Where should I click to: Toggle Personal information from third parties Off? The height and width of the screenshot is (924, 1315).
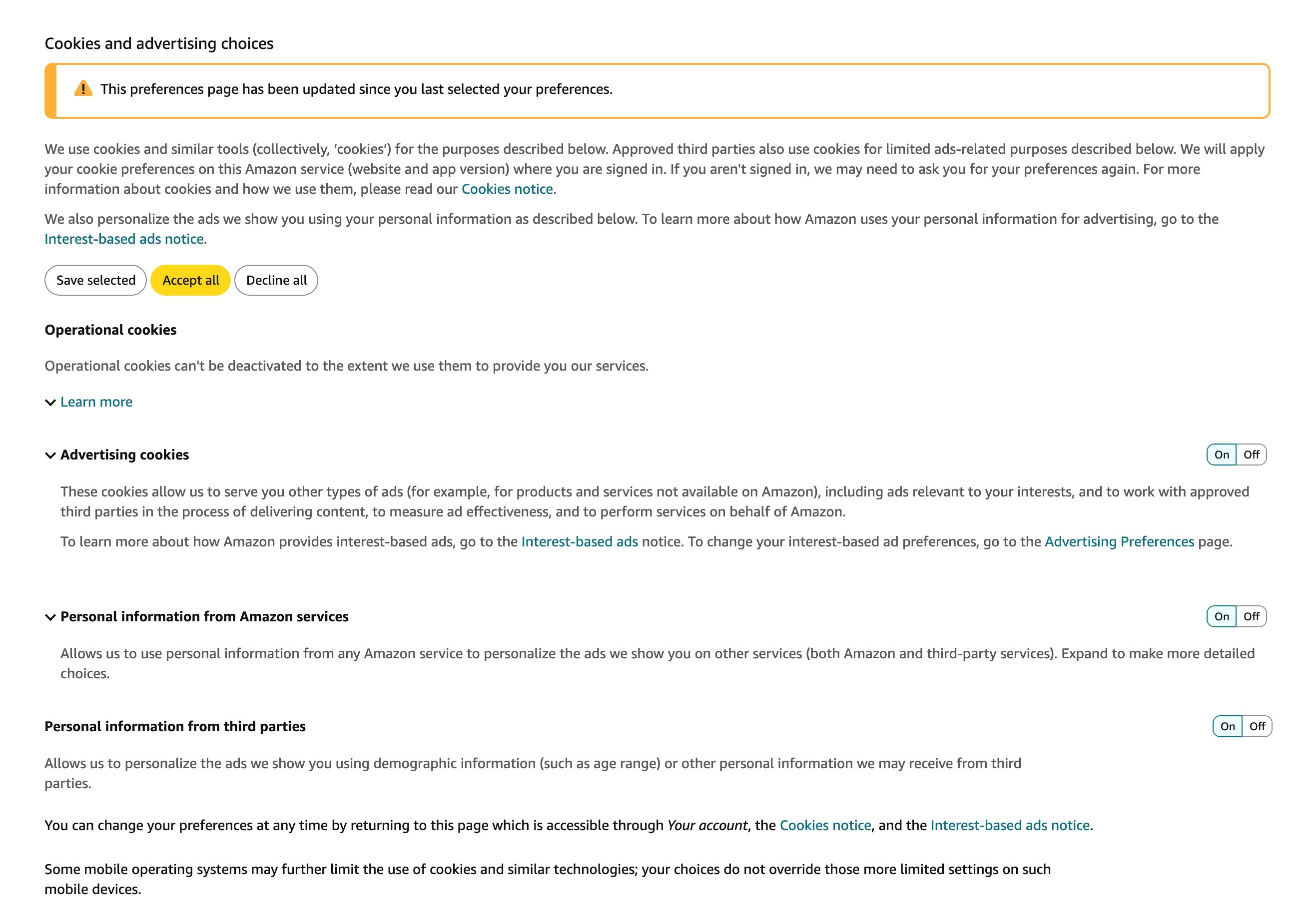coord(1256,726)
